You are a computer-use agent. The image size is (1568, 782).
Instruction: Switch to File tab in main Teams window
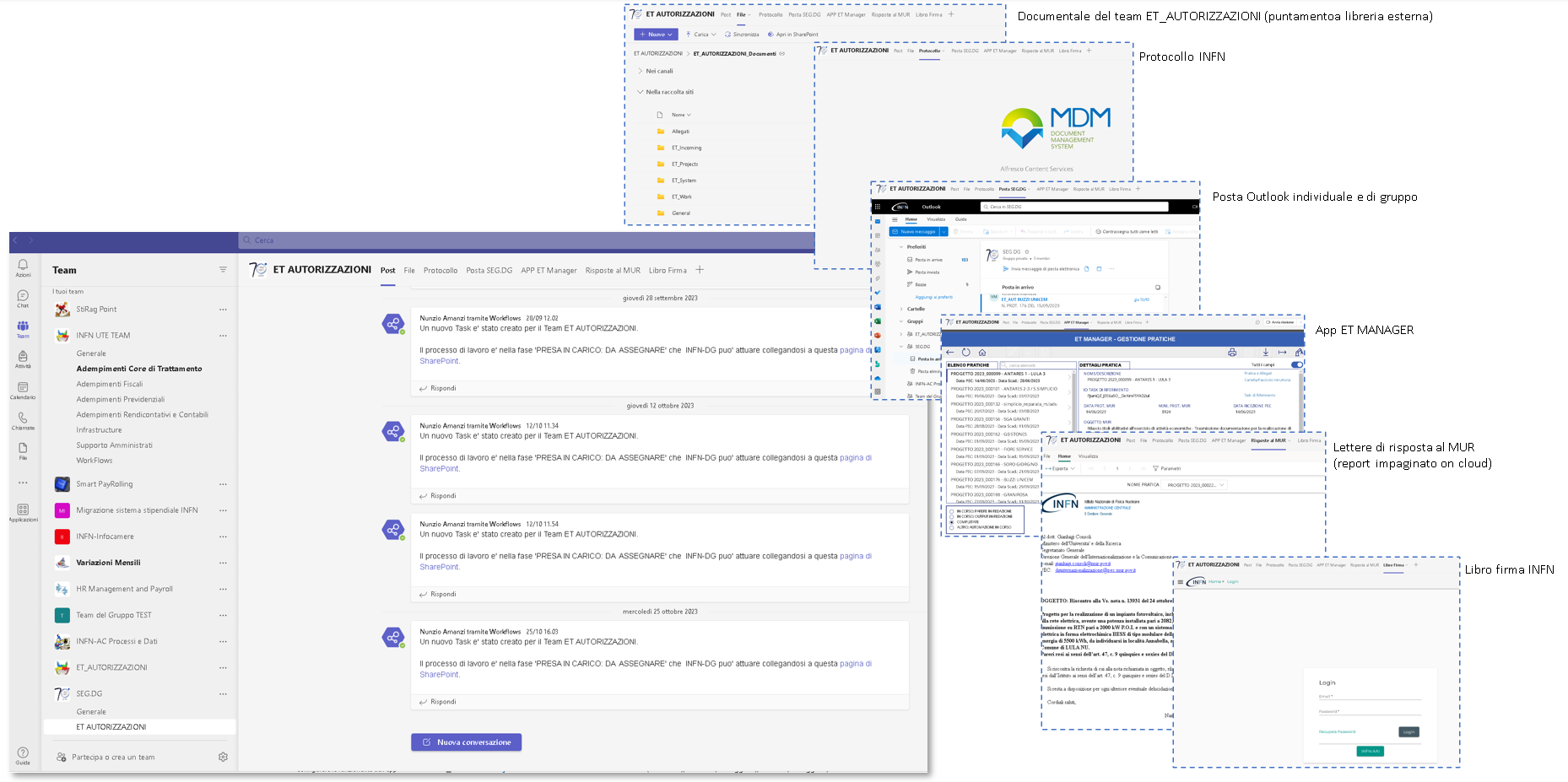(409, 271)
